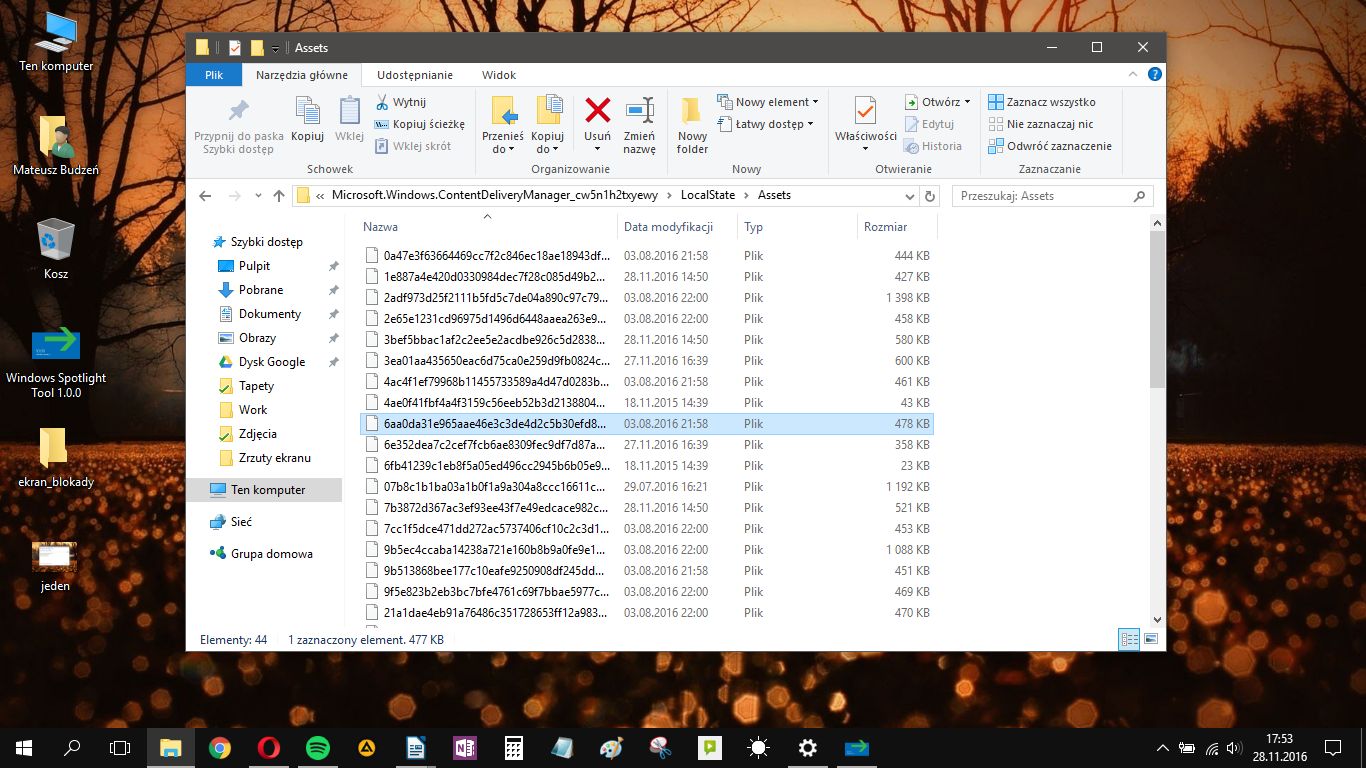Image resolution: width=1366 pixels, height=768 pixels.
Task: Click Kopiuj ścieżkę button
Action: (x=420, y=124)
